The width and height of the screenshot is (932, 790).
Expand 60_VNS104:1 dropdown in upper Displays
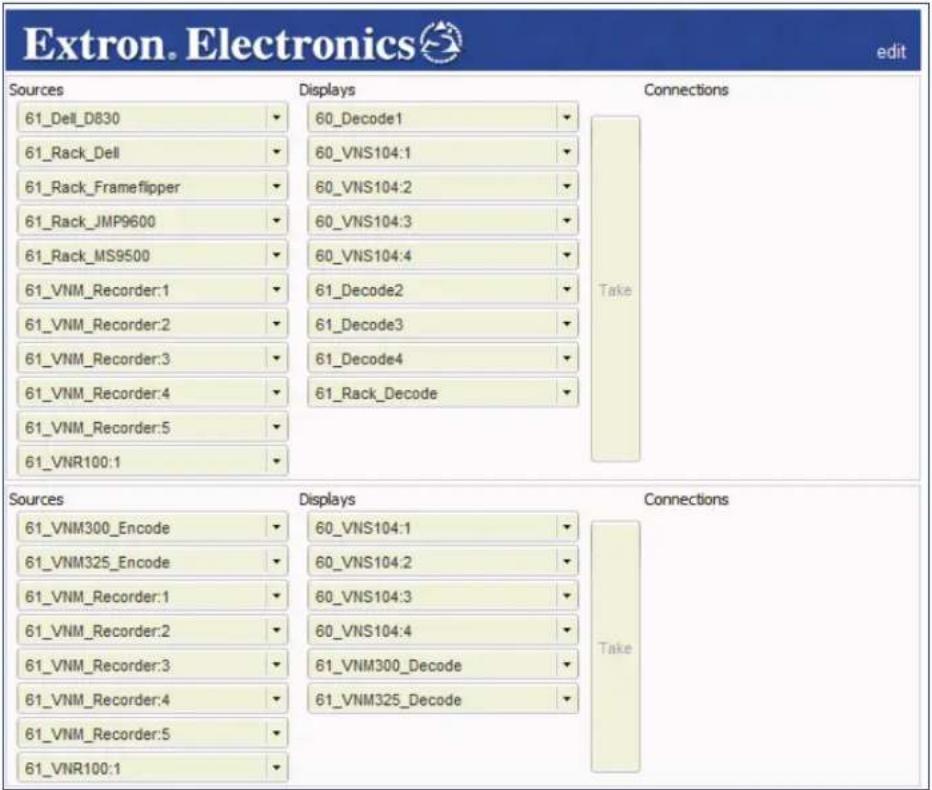click(x=567, y=152)
